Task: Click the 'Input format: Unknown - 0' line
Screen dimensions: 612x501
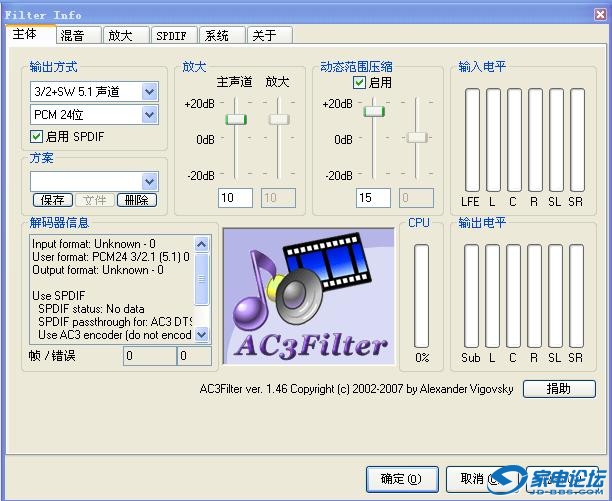Action: tap(94, 244)
